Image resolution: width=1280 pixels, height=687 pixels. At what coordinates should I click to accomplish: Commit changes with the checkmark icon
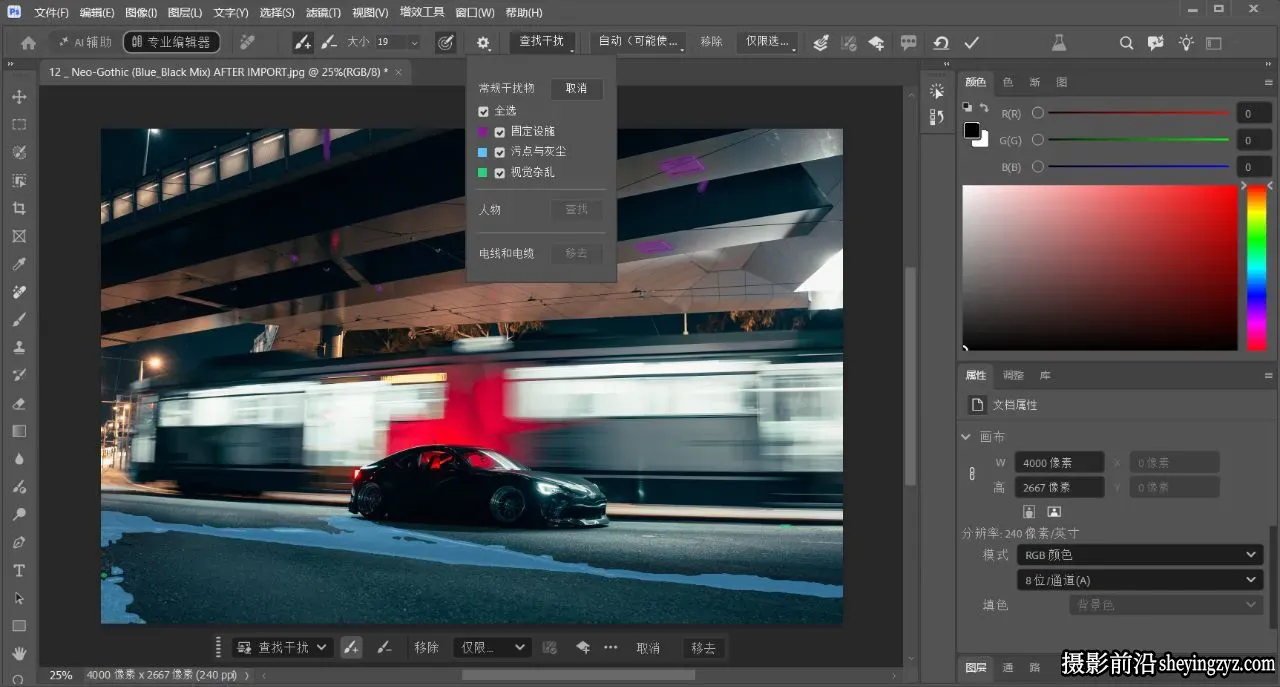pos(971,43)
